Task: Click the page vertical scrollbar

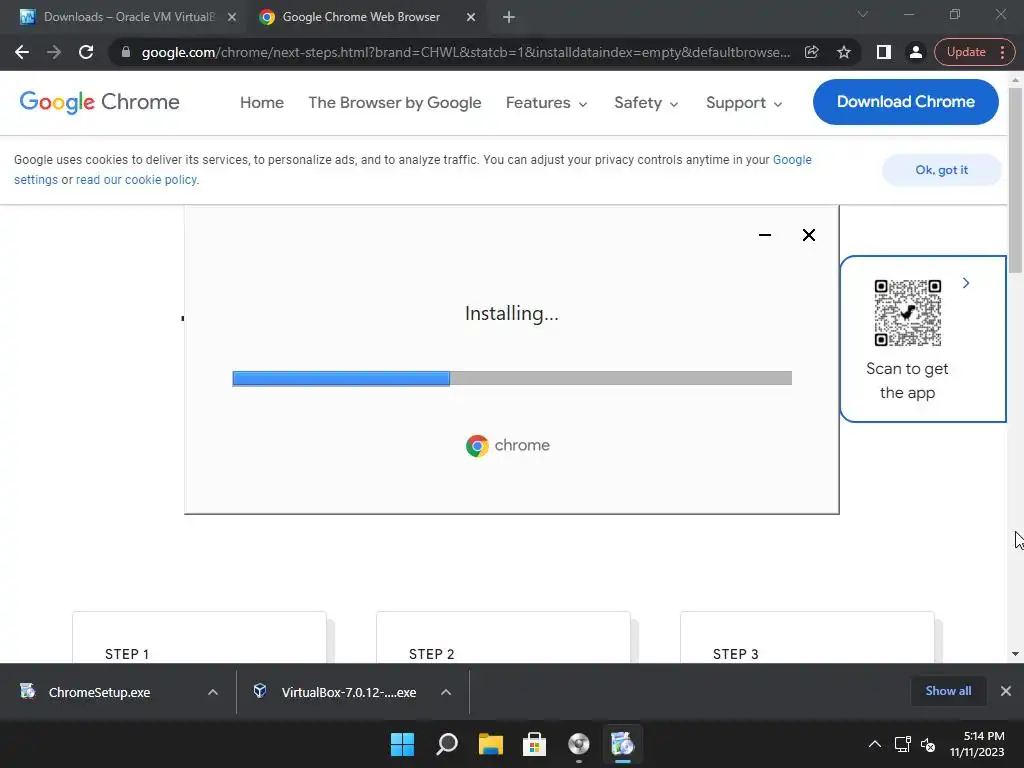Action: tap(1015, 181)
